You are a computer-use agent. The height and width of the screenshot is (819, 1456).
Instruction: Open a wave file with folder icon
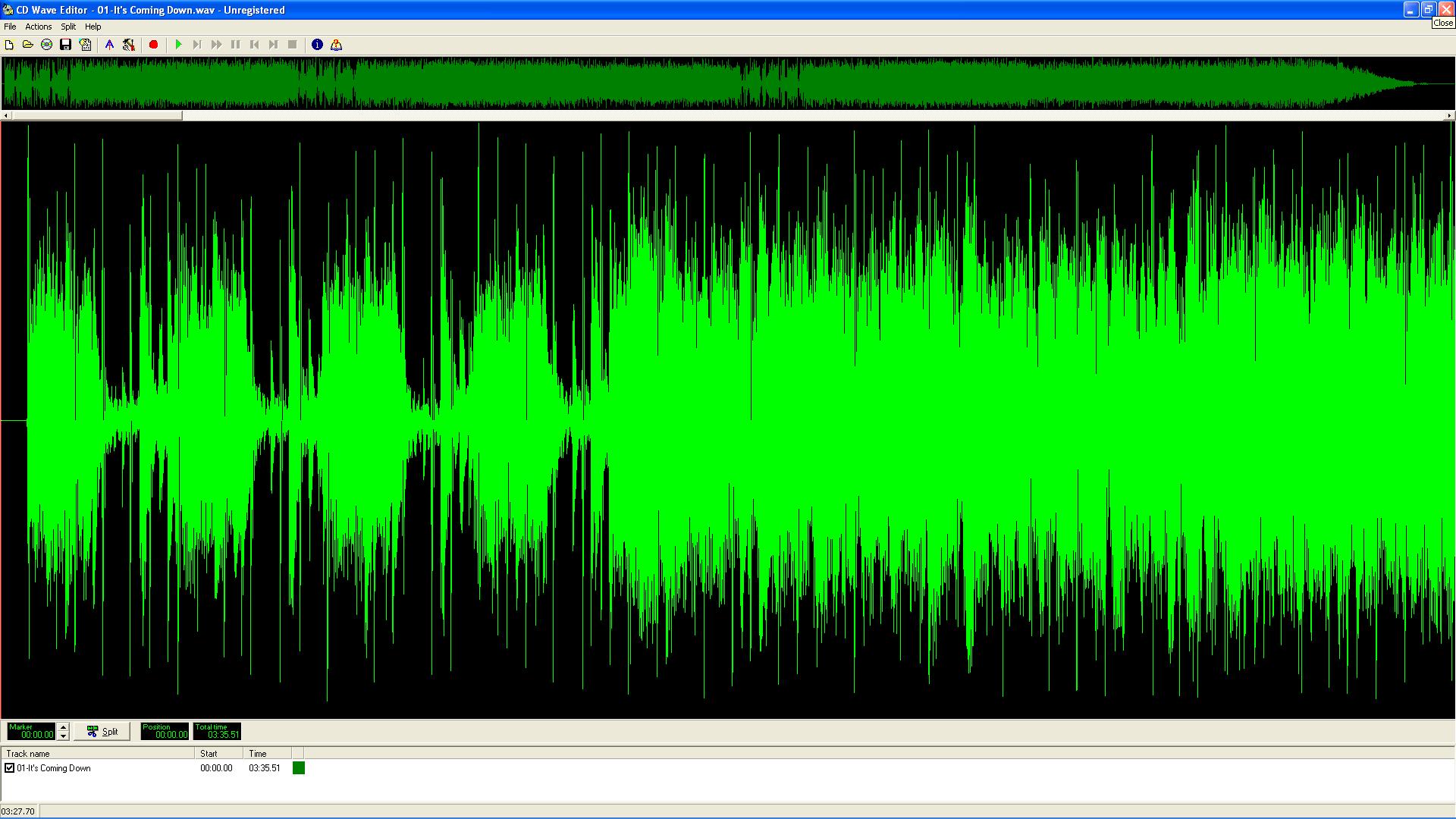pyautogui.click(x=28, y=45)
